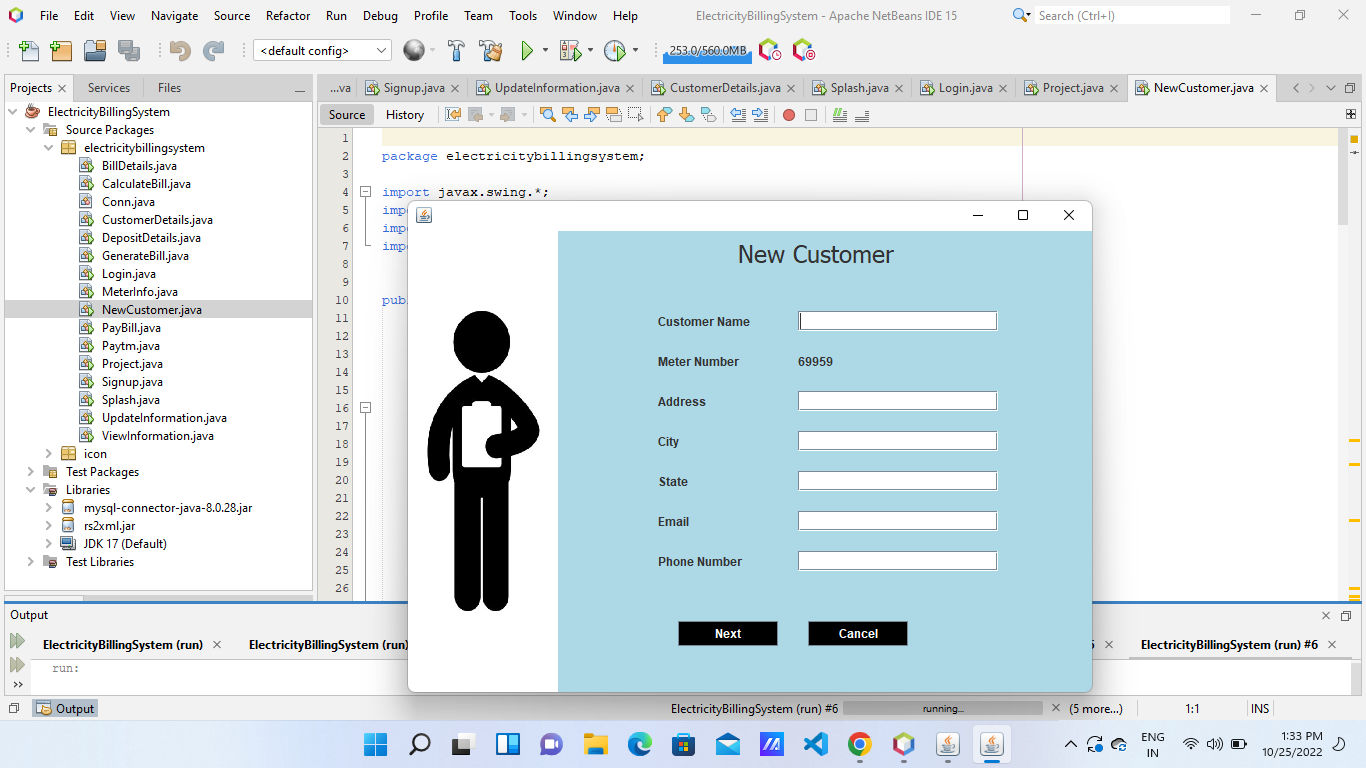Select the Clean and Build Project icon

coord(490,49)
